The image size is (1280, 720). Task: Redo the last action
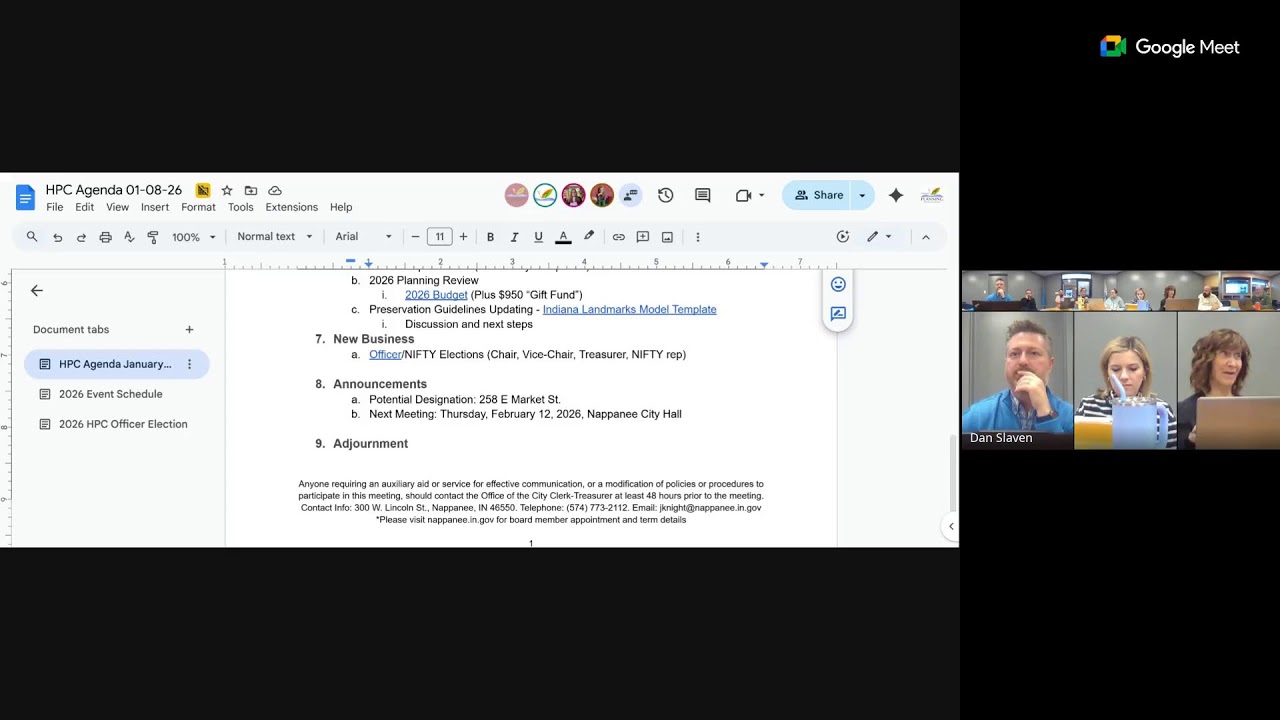coord(81,237)
